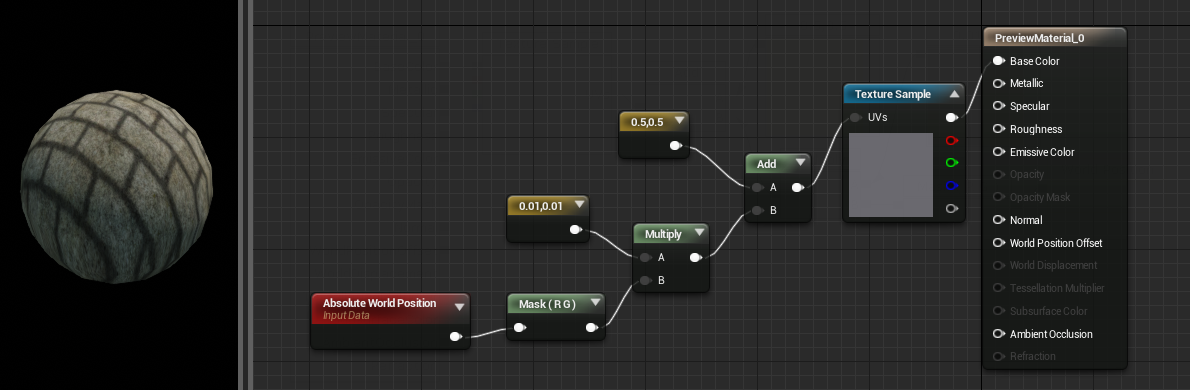Viewport: 1190px width, 390px height.
Task: Click the disabled World Displacement pin
Action: click(x=999, y=266)
